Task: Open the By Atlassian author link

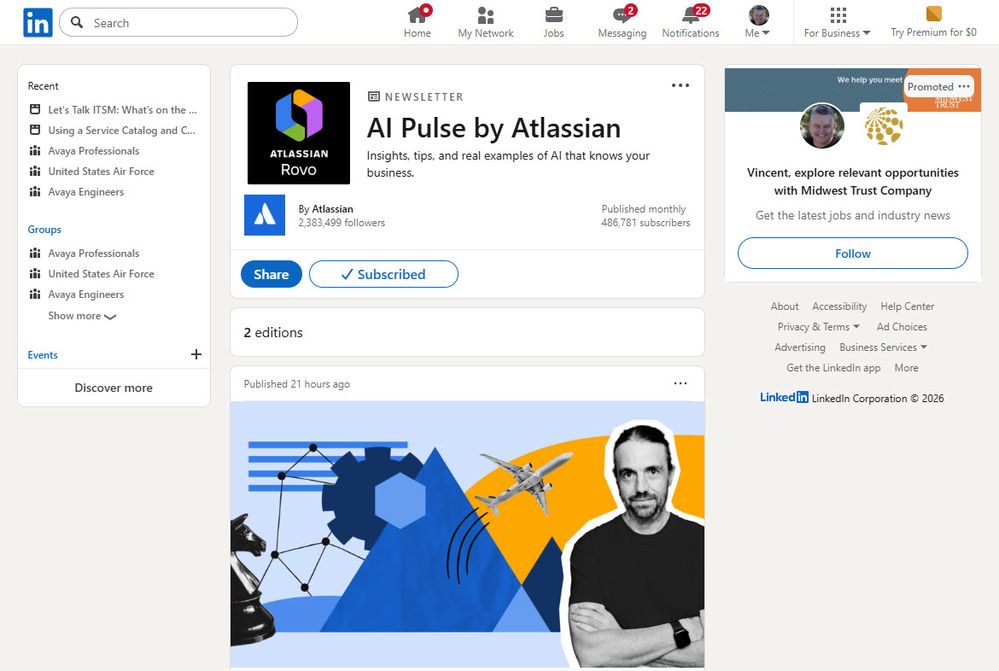Action: 326,209
